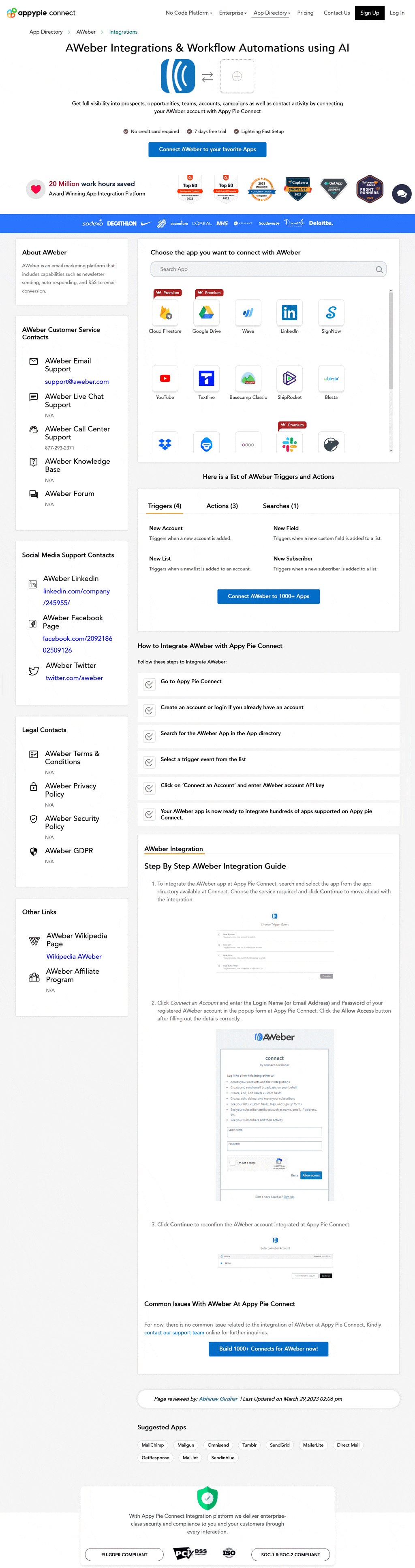The image size is (415, 1568).
Task: Switch to the Searches (1) tab
Action: click(280, 506)
